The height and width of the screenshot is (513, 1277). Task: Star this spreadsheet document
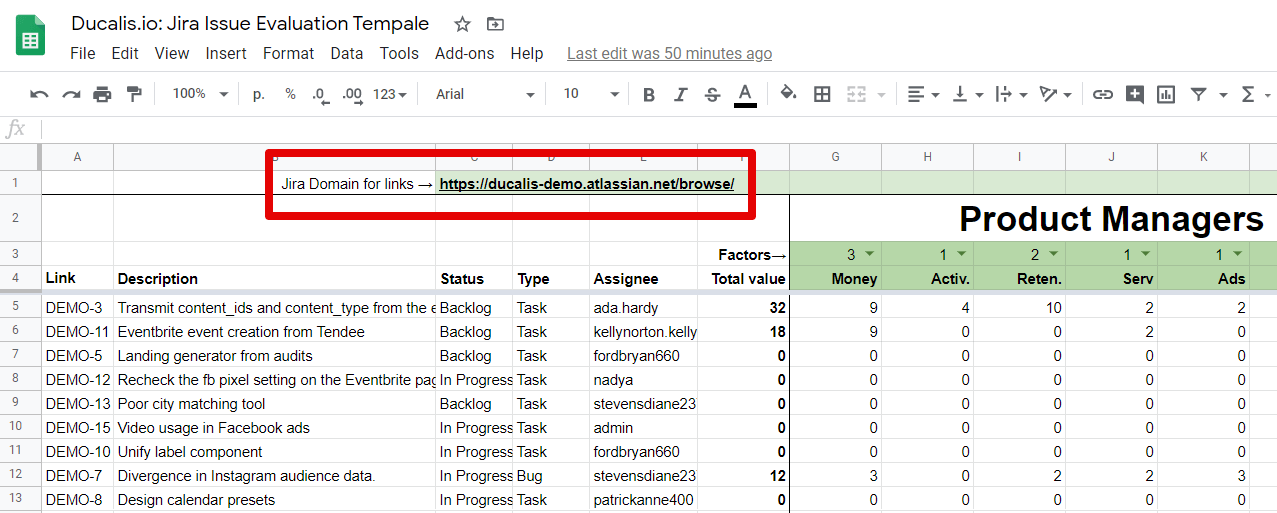pos(462,24)
